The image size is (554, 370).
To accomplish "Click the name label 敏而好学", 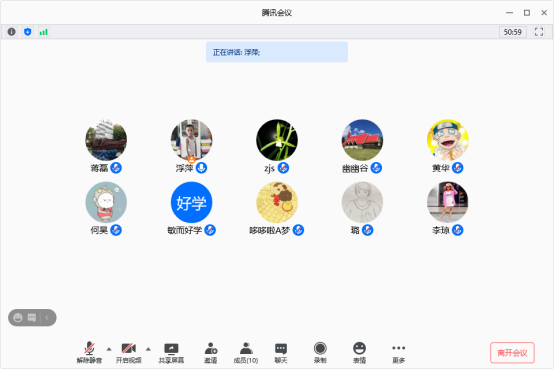I will 185,230.
